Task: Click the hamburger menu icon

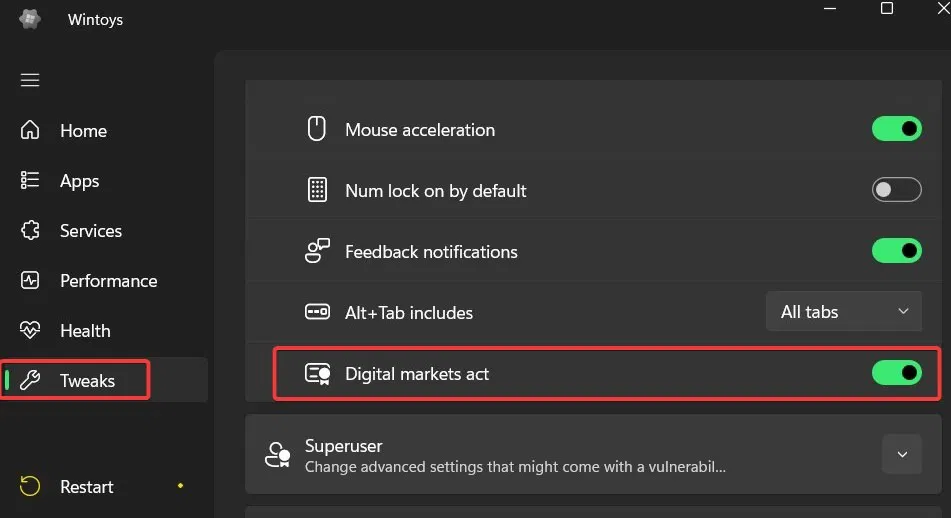Action: pyautogui.click(x=30, y=80)
